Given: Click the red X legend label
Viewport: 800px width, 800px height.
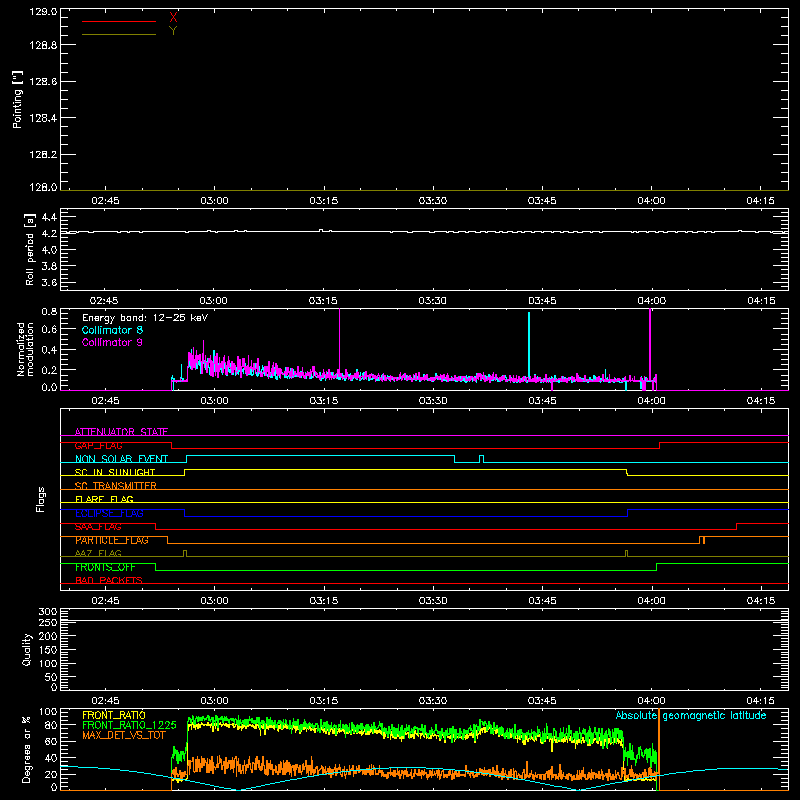Looking at the screenshot, I should point(173,18).
